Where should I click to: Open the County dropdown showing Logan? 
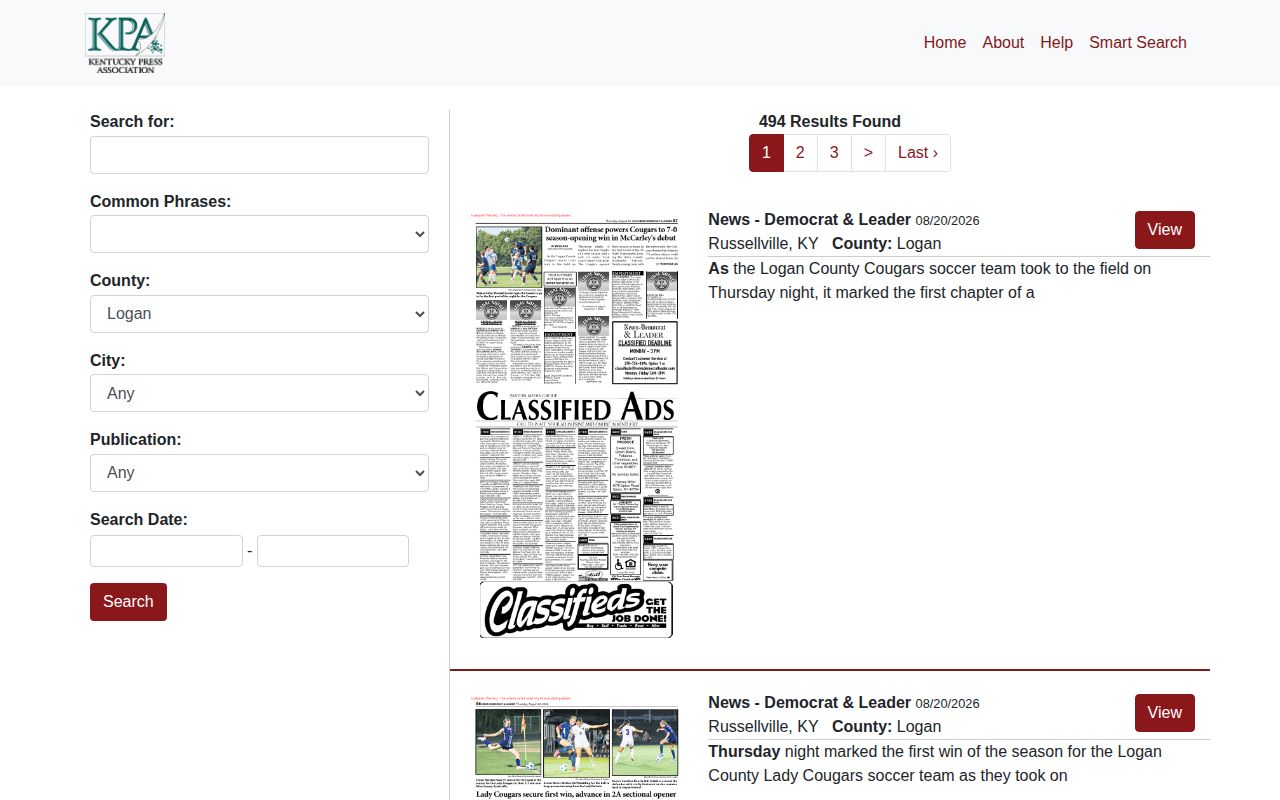[259, 314]
